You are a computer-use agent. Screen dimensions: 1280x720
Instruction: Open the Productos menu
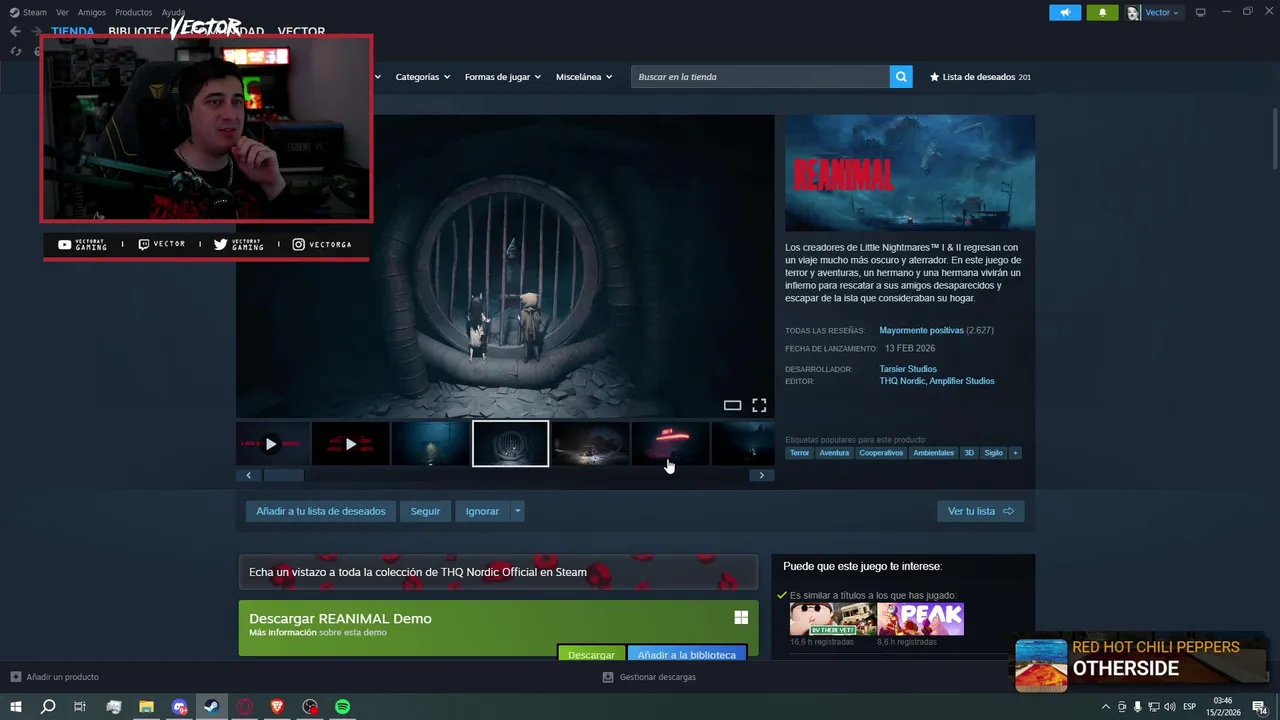point(134,12)
